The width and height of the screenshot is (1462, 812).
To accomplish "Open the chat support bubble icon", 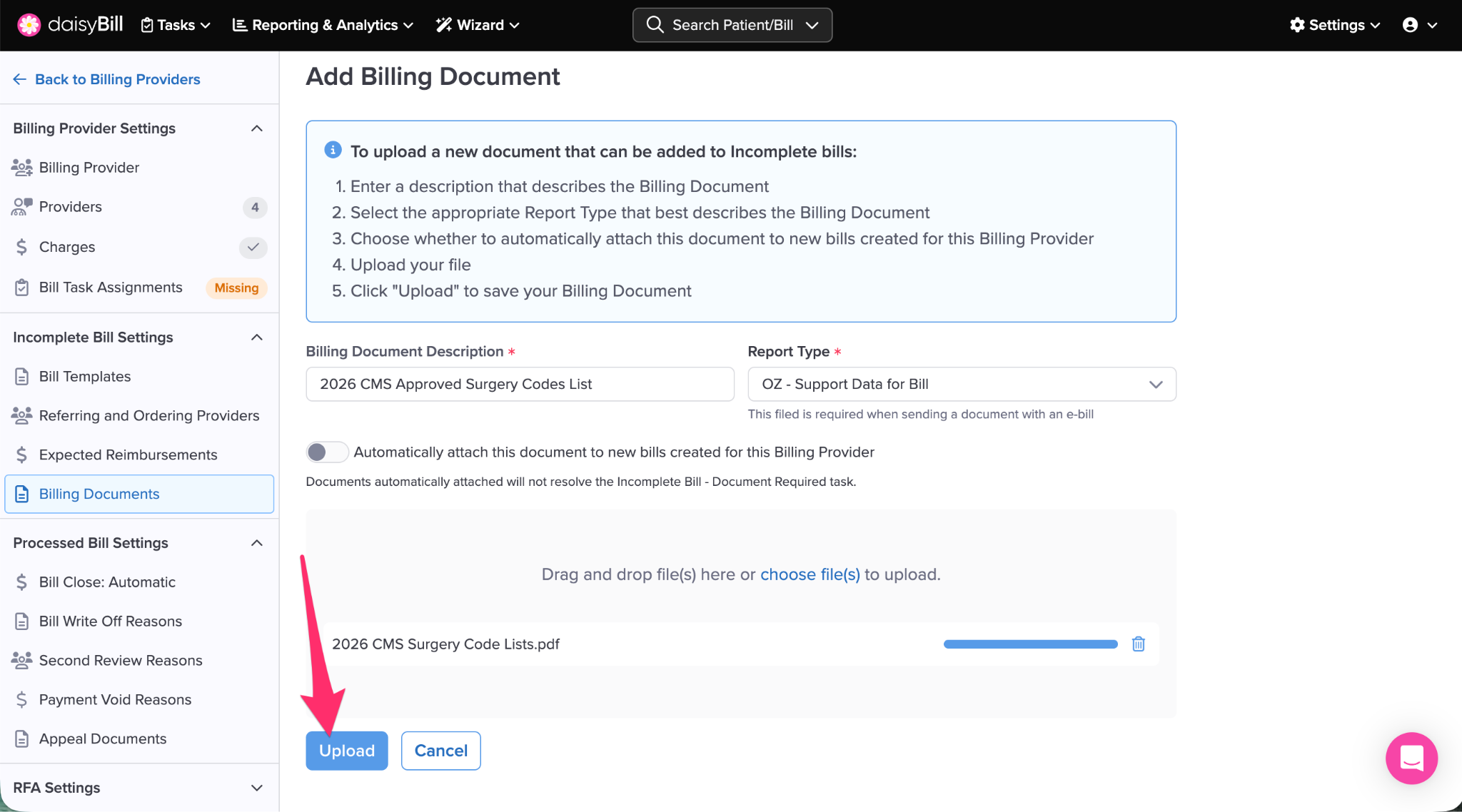I will (1411, 758).
